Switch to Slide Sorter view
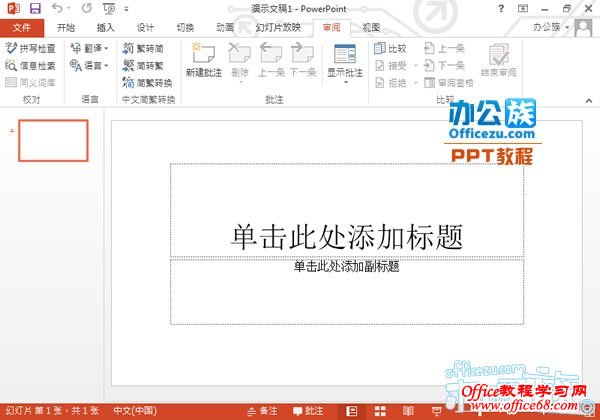 tap(380, 411)
